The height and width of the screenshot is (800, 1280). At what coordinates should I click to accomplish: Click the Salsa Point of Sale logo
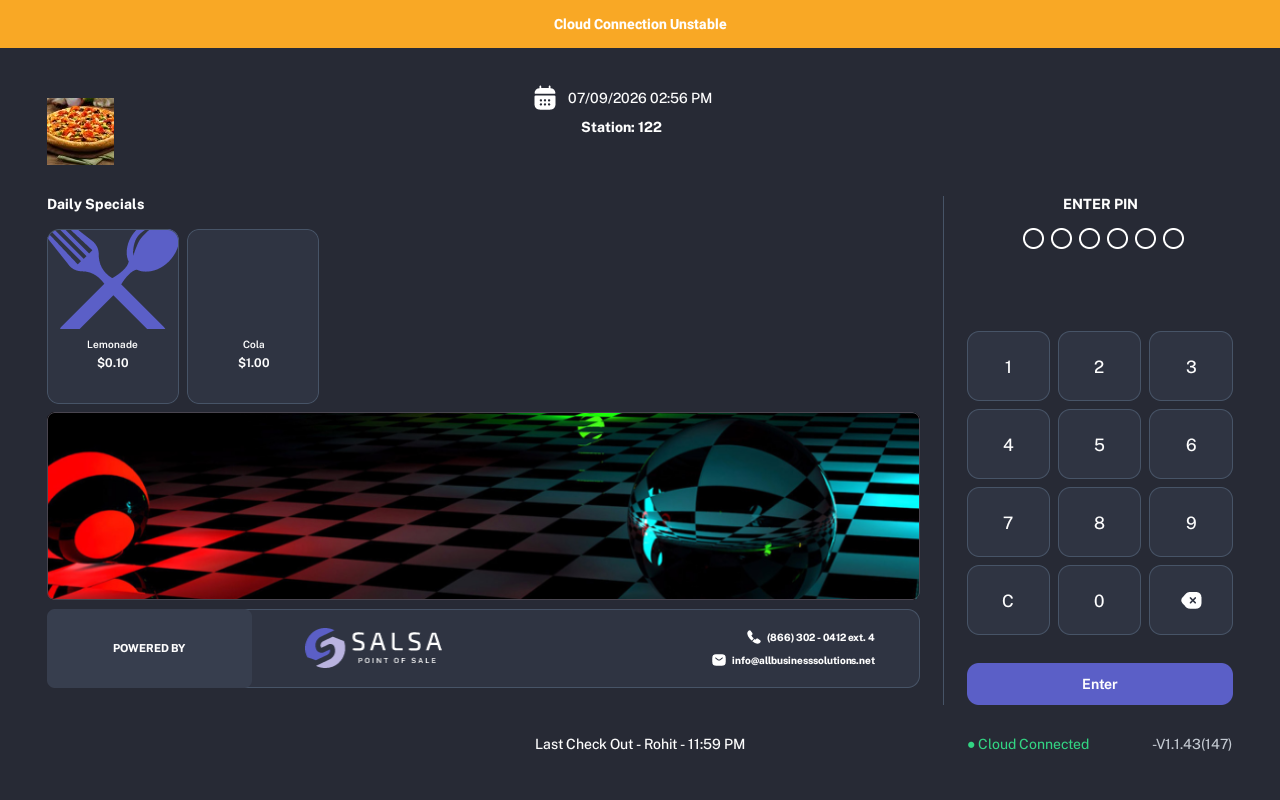coord(373,647)
